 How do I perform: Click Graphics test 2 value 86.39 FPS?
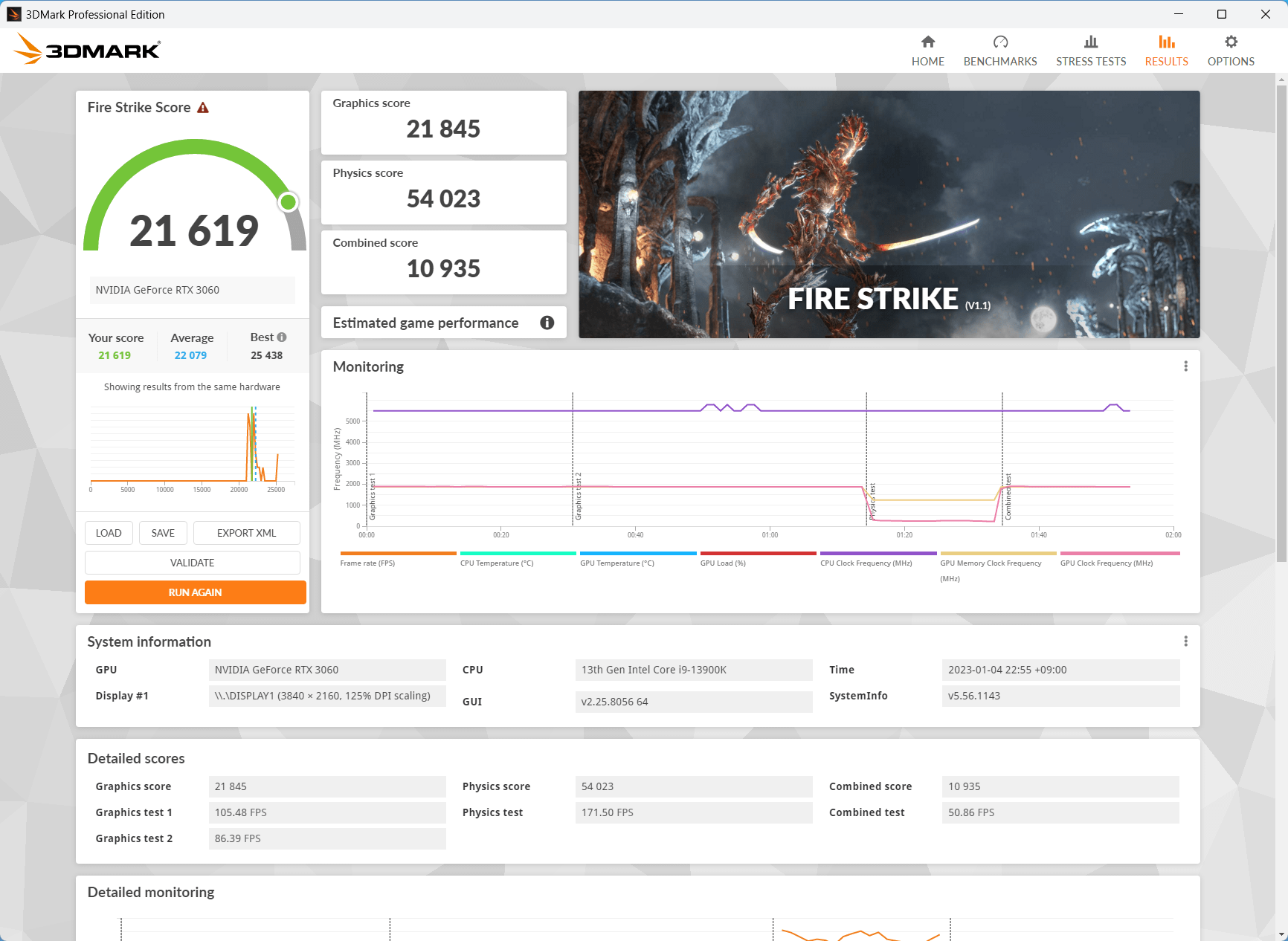[327, 838]
